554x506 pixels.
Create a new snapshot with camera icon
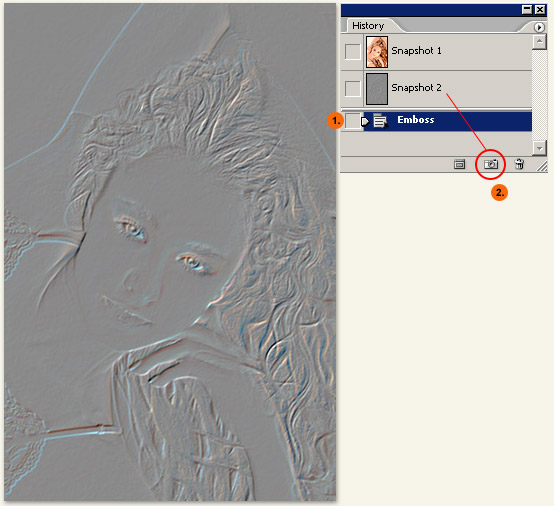(x=491, y=164)
